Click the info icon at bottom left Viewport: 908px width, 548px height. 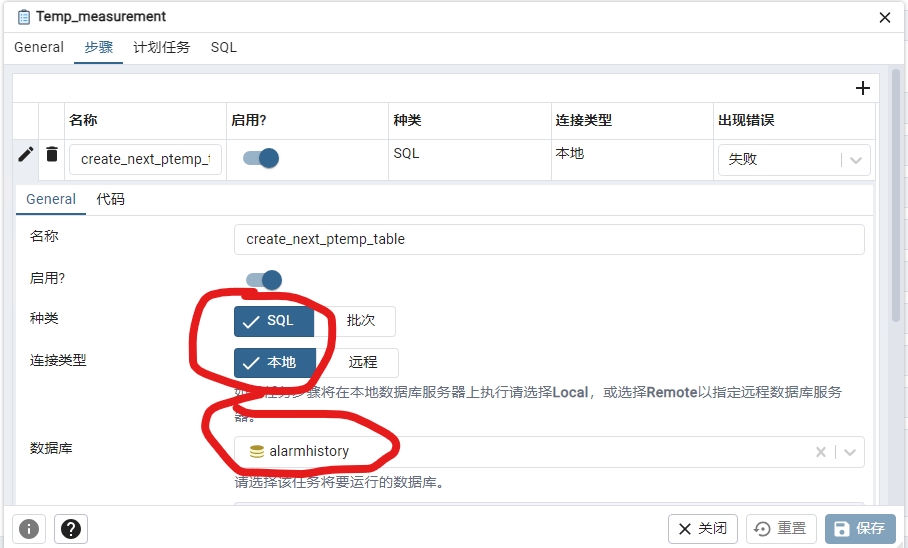click(29, 528)
